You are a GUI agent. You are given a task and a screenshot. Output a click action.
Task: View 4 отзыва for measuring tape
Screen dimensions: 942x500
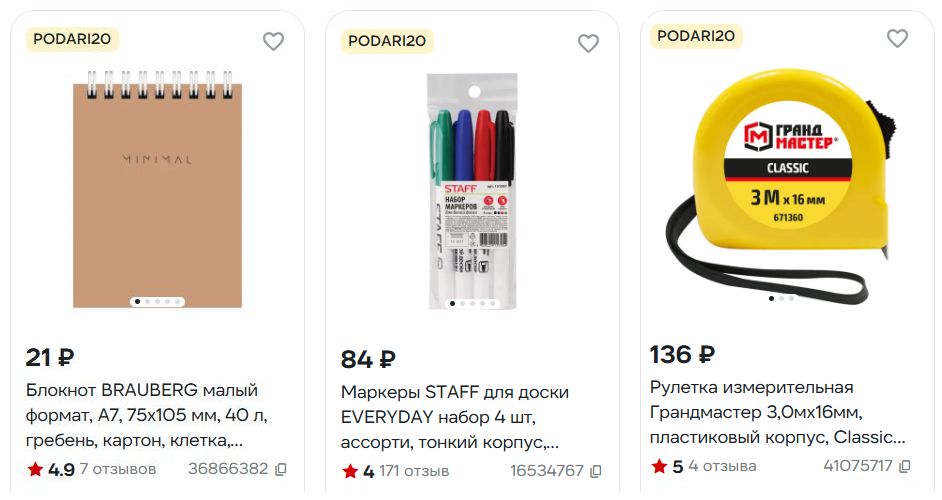pos(722,466)
